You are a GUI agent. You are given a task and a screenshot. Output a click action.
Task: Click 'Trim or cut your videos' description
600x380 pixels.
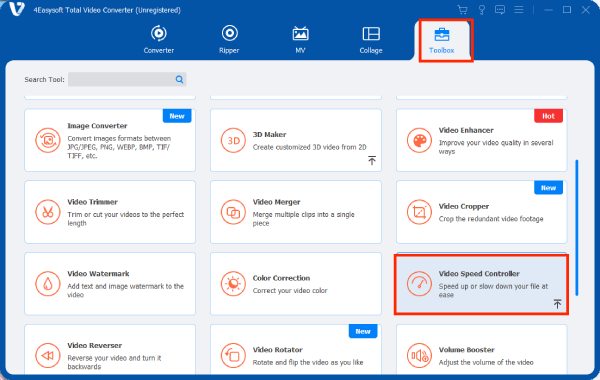coord(126,219)
